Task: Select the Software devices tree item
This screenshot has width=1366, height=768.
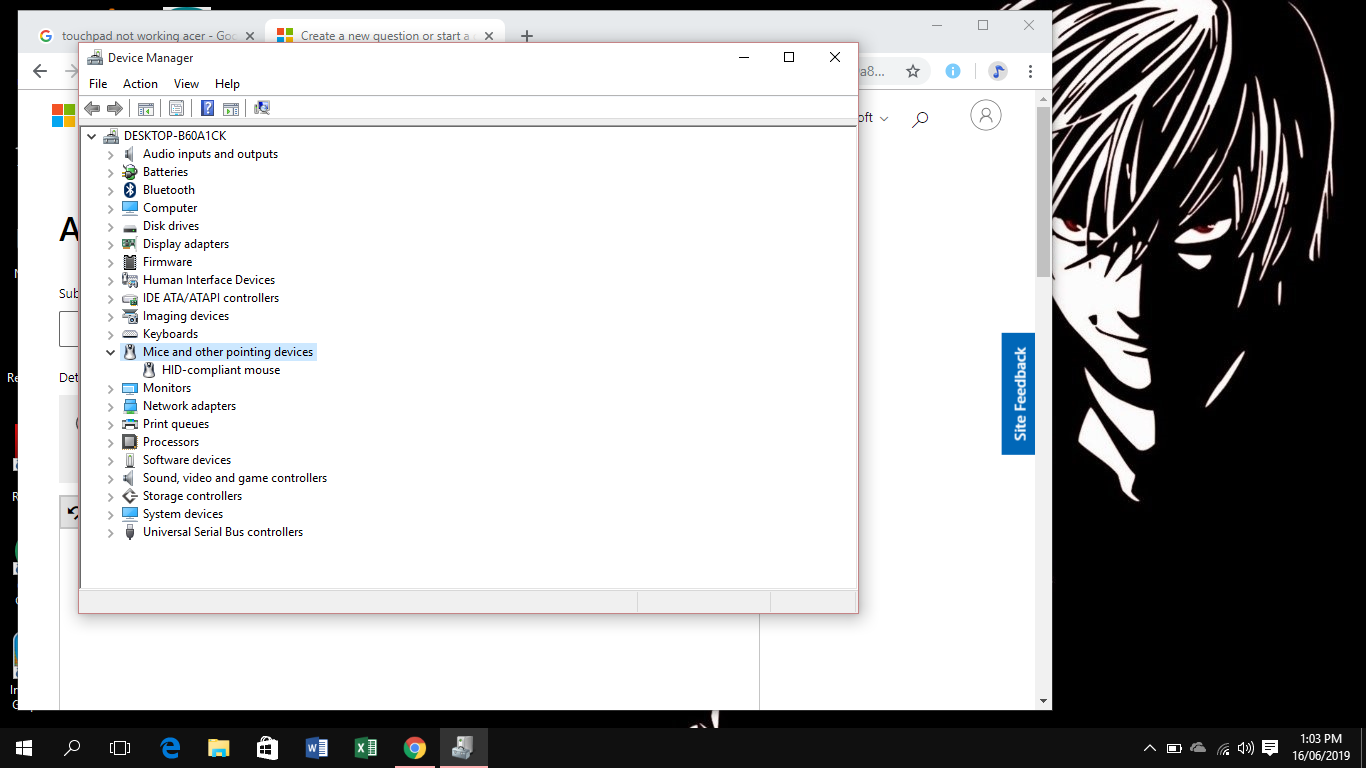Action: coord(187,460)
